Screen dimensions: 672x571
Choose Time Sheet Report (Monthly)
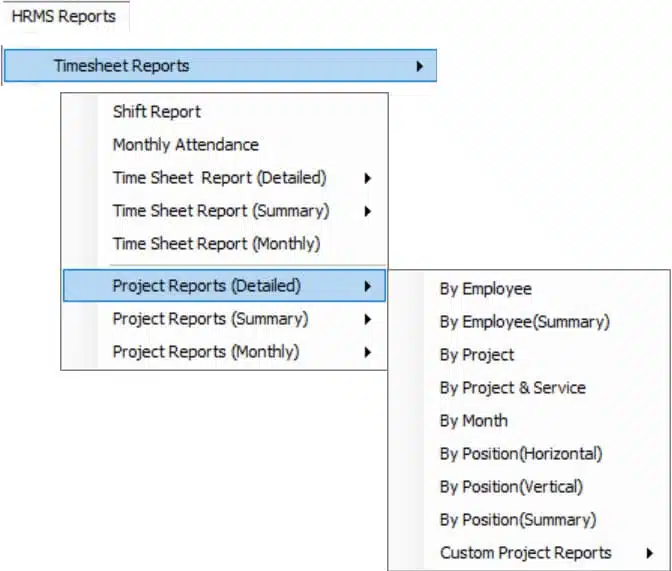(224, 244)
